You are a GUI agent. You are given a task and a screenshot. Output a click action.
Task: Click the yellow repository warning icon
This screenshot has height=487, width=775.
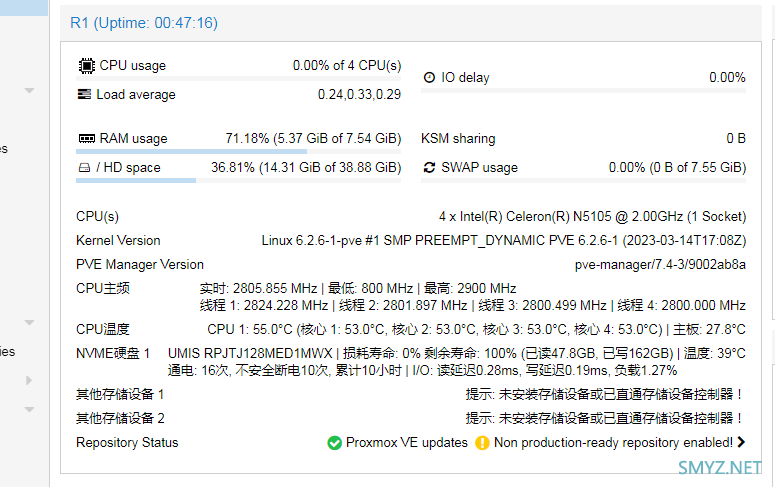coord(482,443)
